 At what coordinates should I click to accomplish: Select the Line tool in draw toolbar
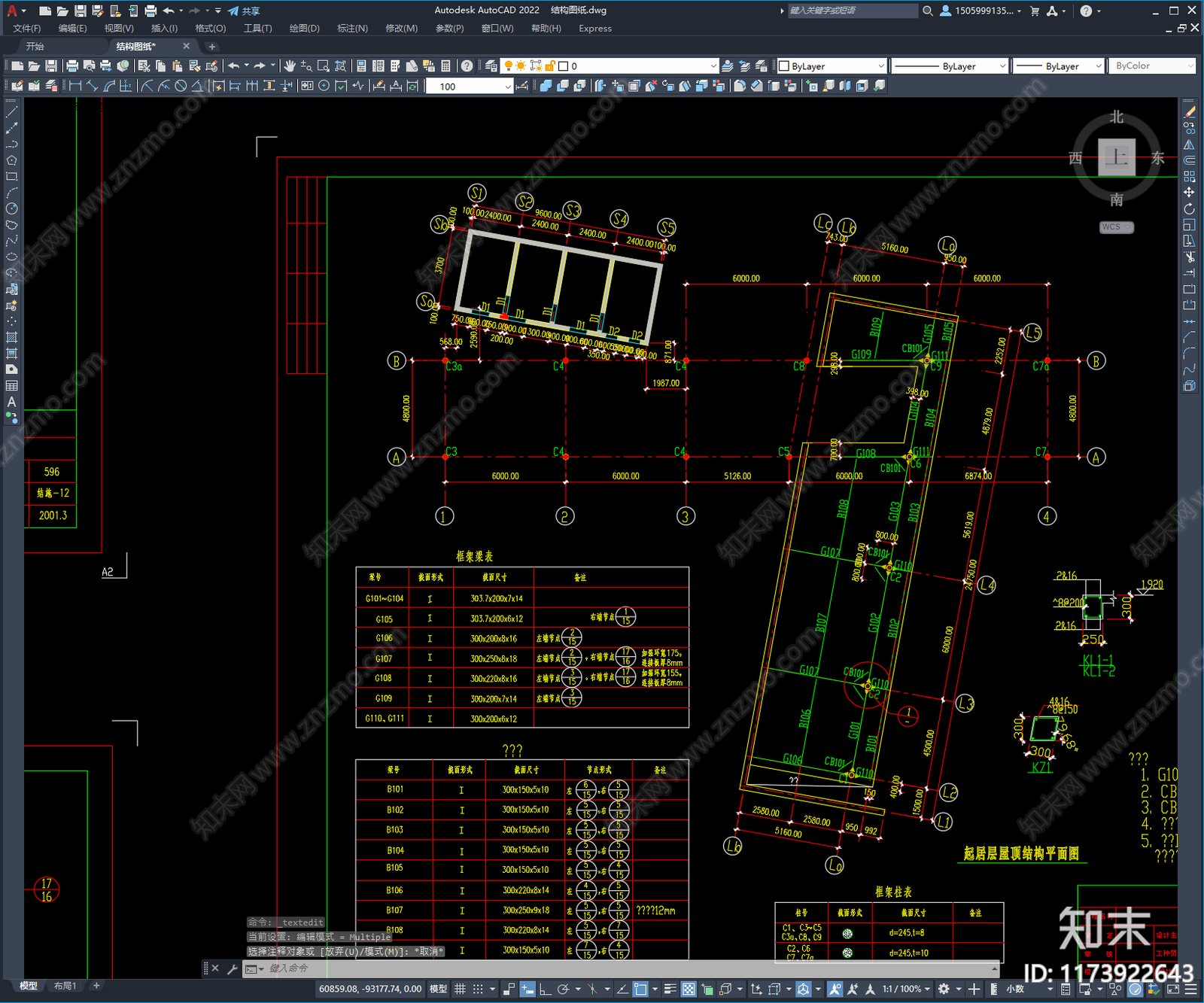11,111
